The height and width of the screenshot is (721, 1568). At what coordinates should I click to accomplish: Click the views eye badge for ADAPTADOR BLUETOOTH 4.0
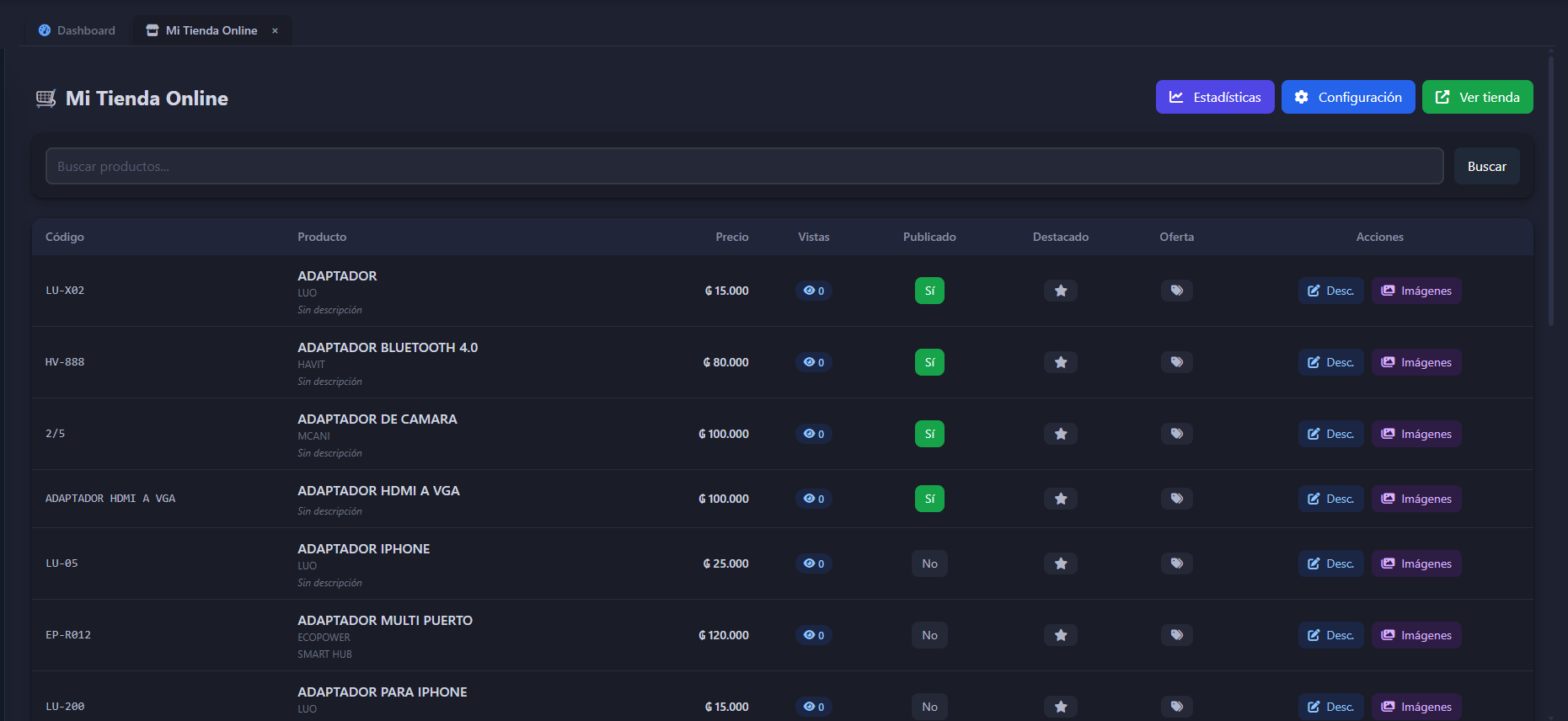(814, 362)
